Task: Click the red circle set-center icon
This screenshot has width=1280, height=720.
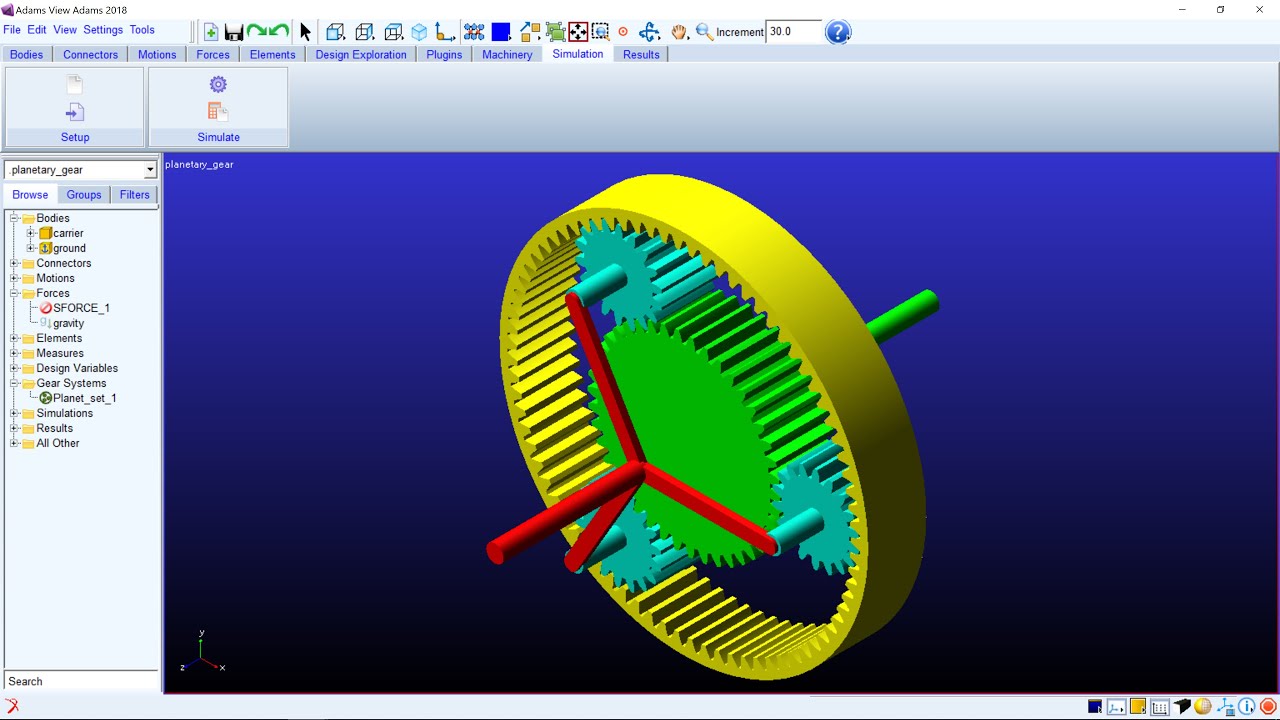Action: tap(623, 32)
